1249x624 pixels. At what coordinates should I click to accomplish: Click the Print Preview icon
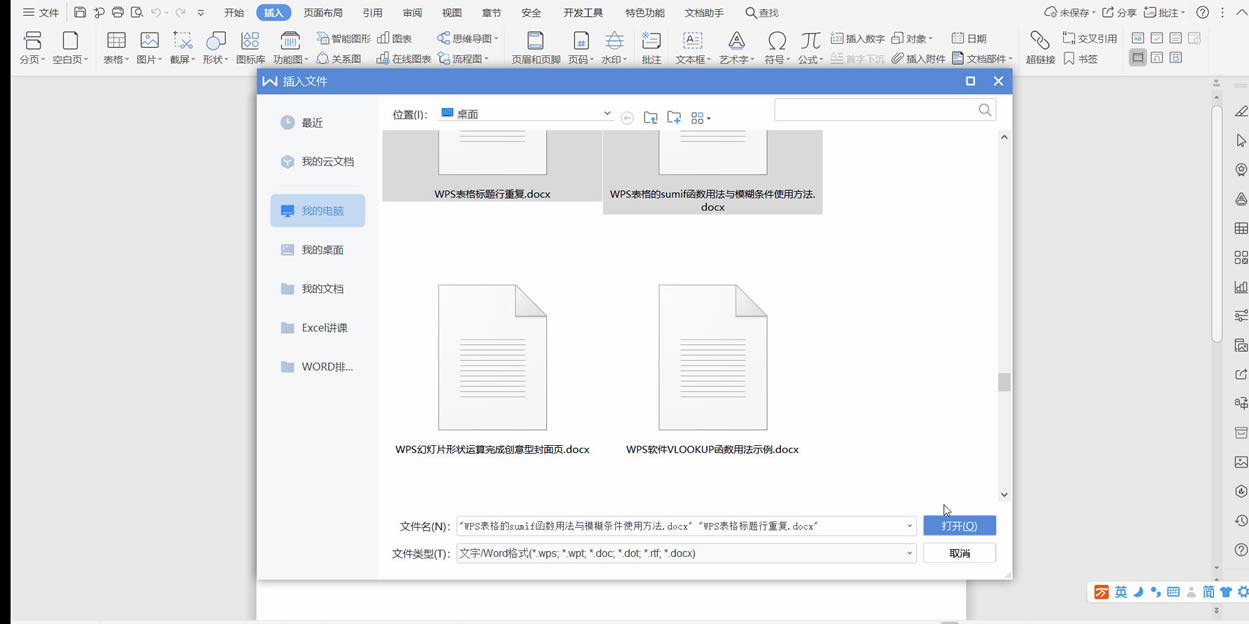pyautogui.click(x=137, y=13)
